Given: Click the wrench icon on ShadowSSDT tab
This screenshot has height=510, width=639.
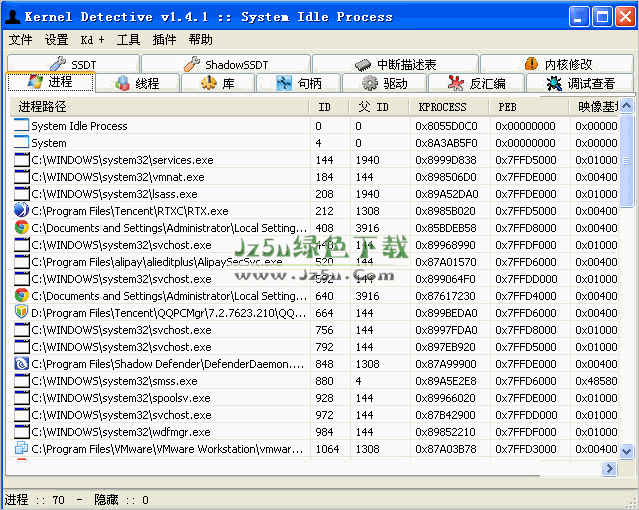Looking at the screenshot, I should tap(192, 64).
